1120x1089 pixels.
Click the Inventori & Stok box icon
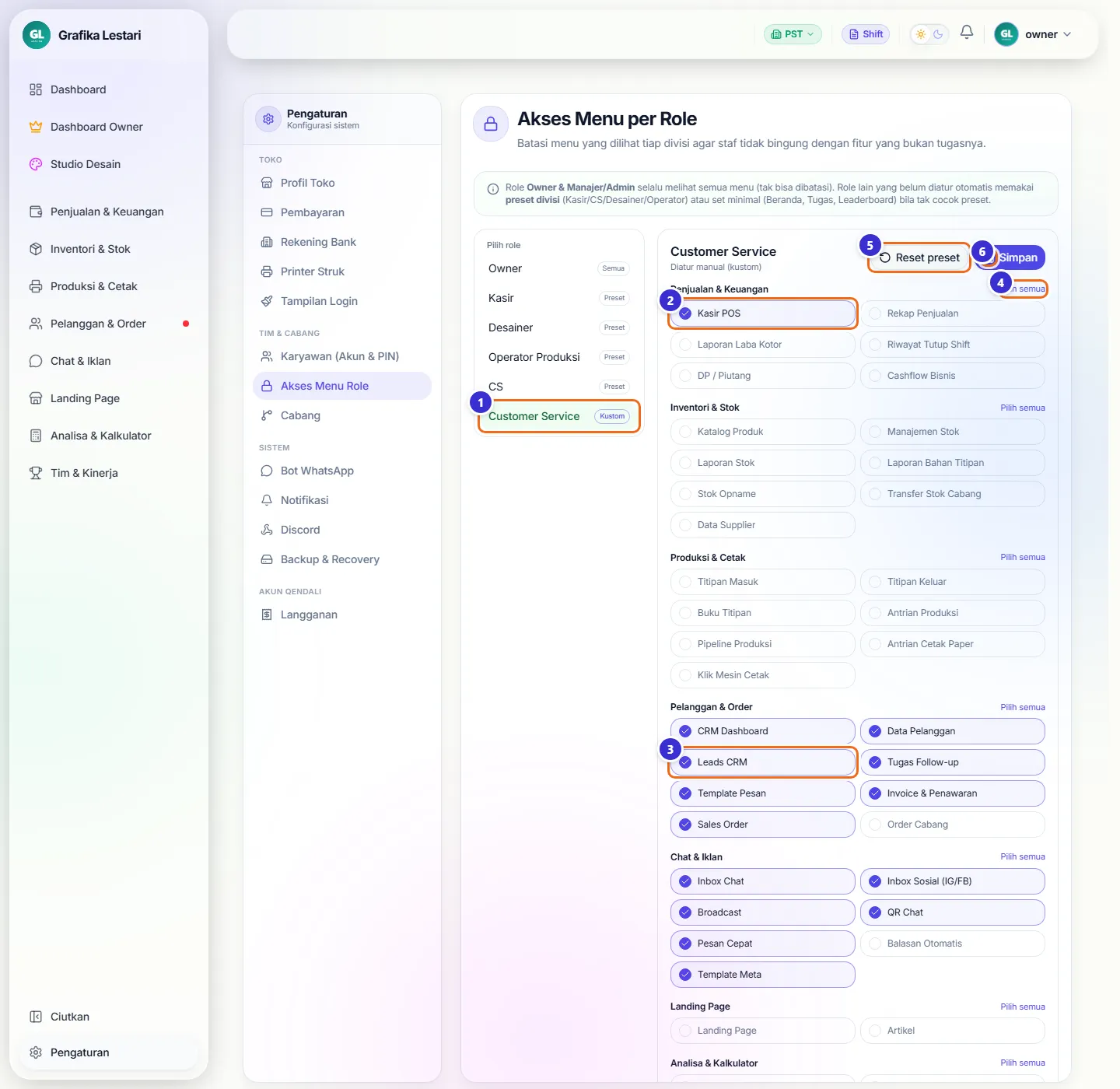point(36,249)
